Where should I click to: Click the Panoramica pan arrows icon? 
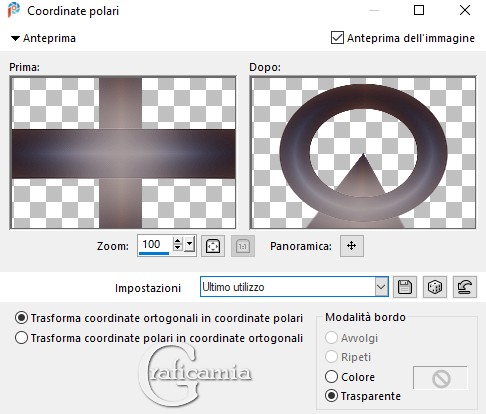352,246
